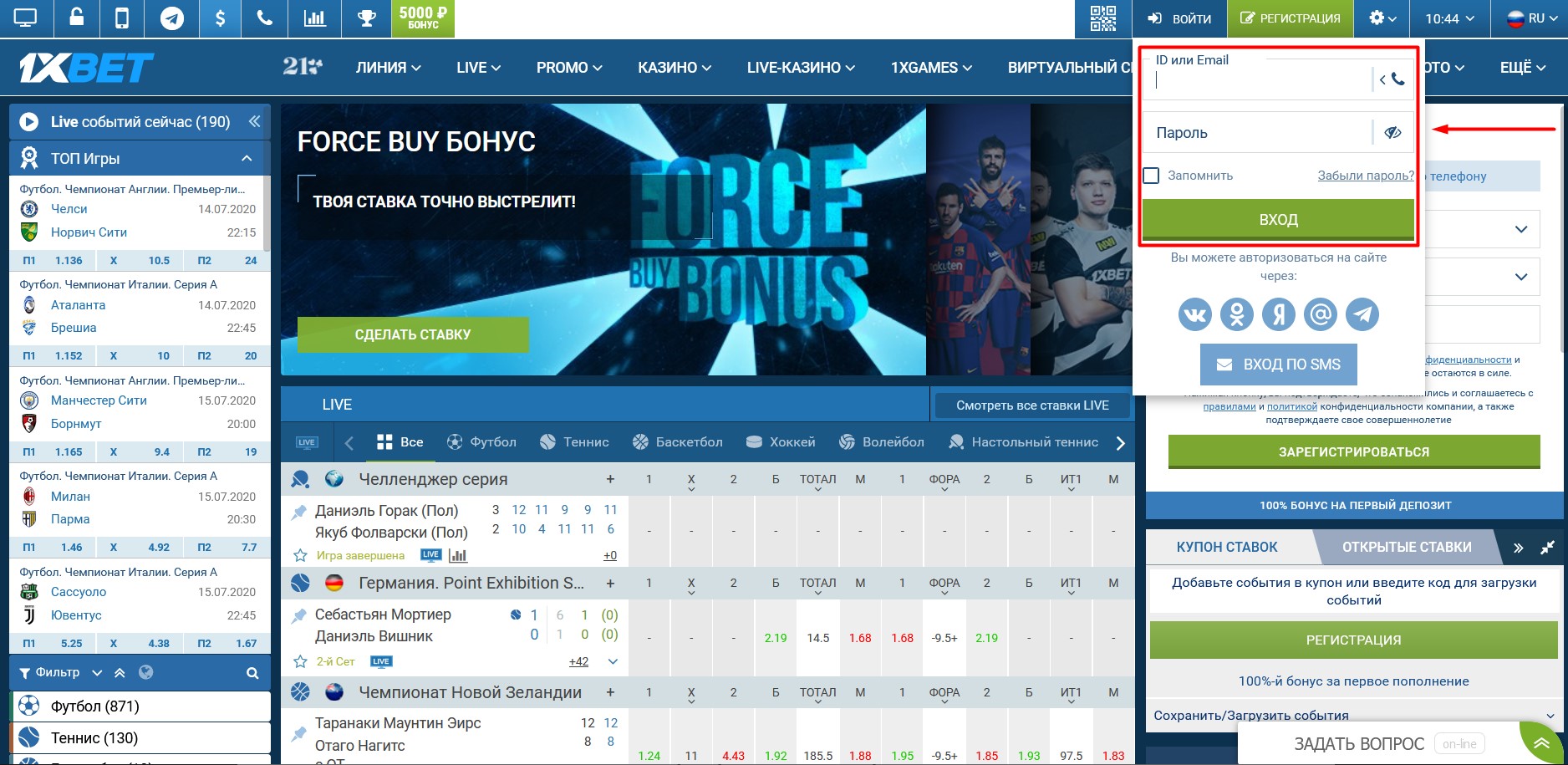This screenshot has height=765, width=1568.
Task: Focus the ID или Email field
Action: pyautogui.click(x=1257, y=80)
